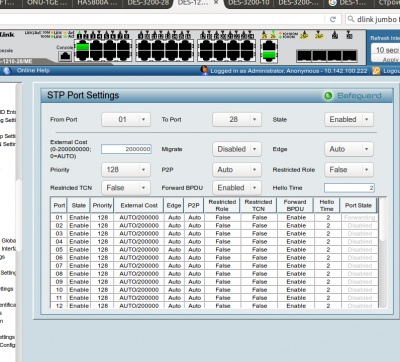Click the Online Help globe icon

(x=7, y=71)
